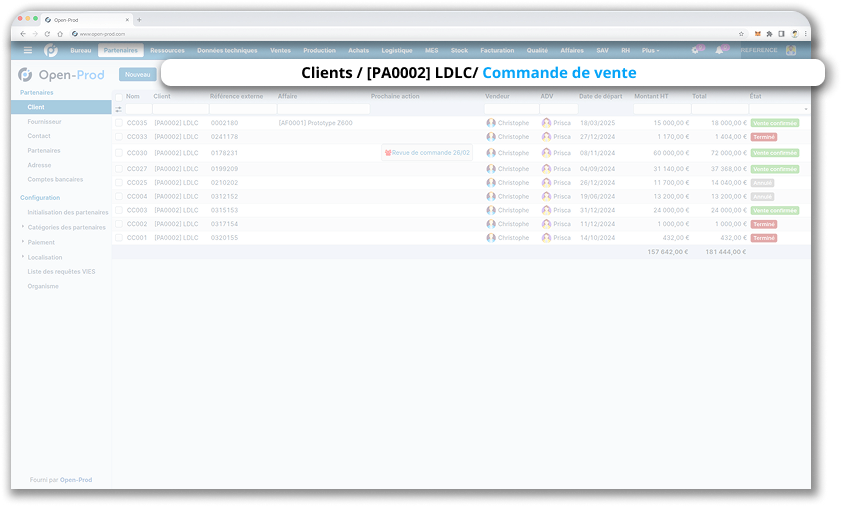The width and height of the screenshot is (842, 506).
Task: Open the Chrome profile avatar icon
Action: (794, 34)
